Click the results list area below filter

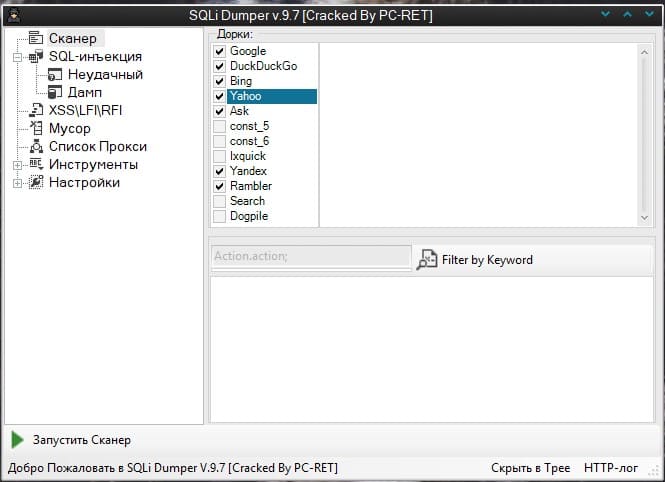point(432,349)
